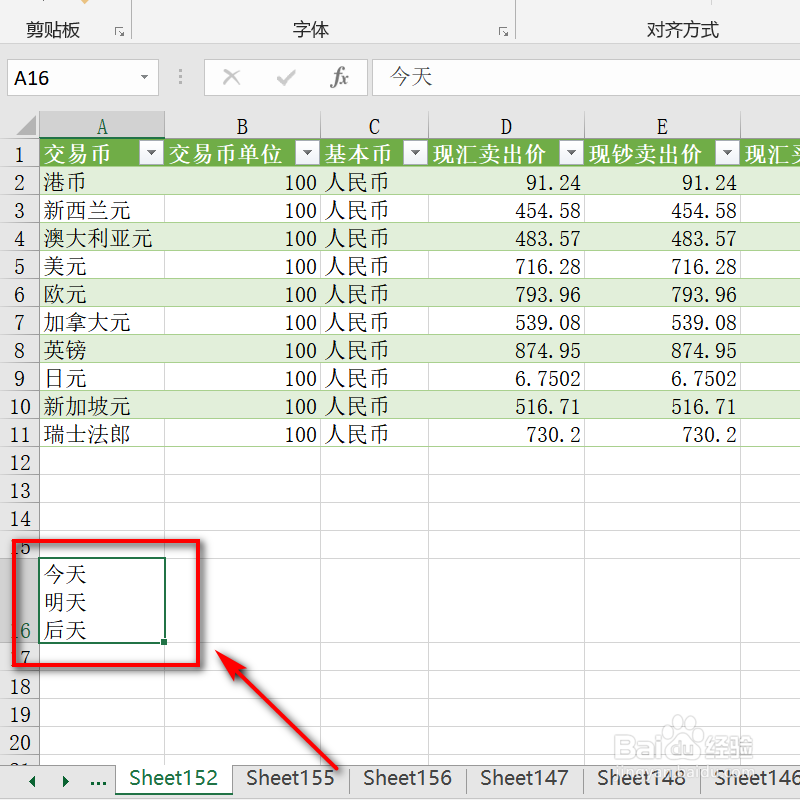Confirm the formula bar entry
Viewport: 800px width, 800px height.
pyautogui.click(x=286, y=78)
